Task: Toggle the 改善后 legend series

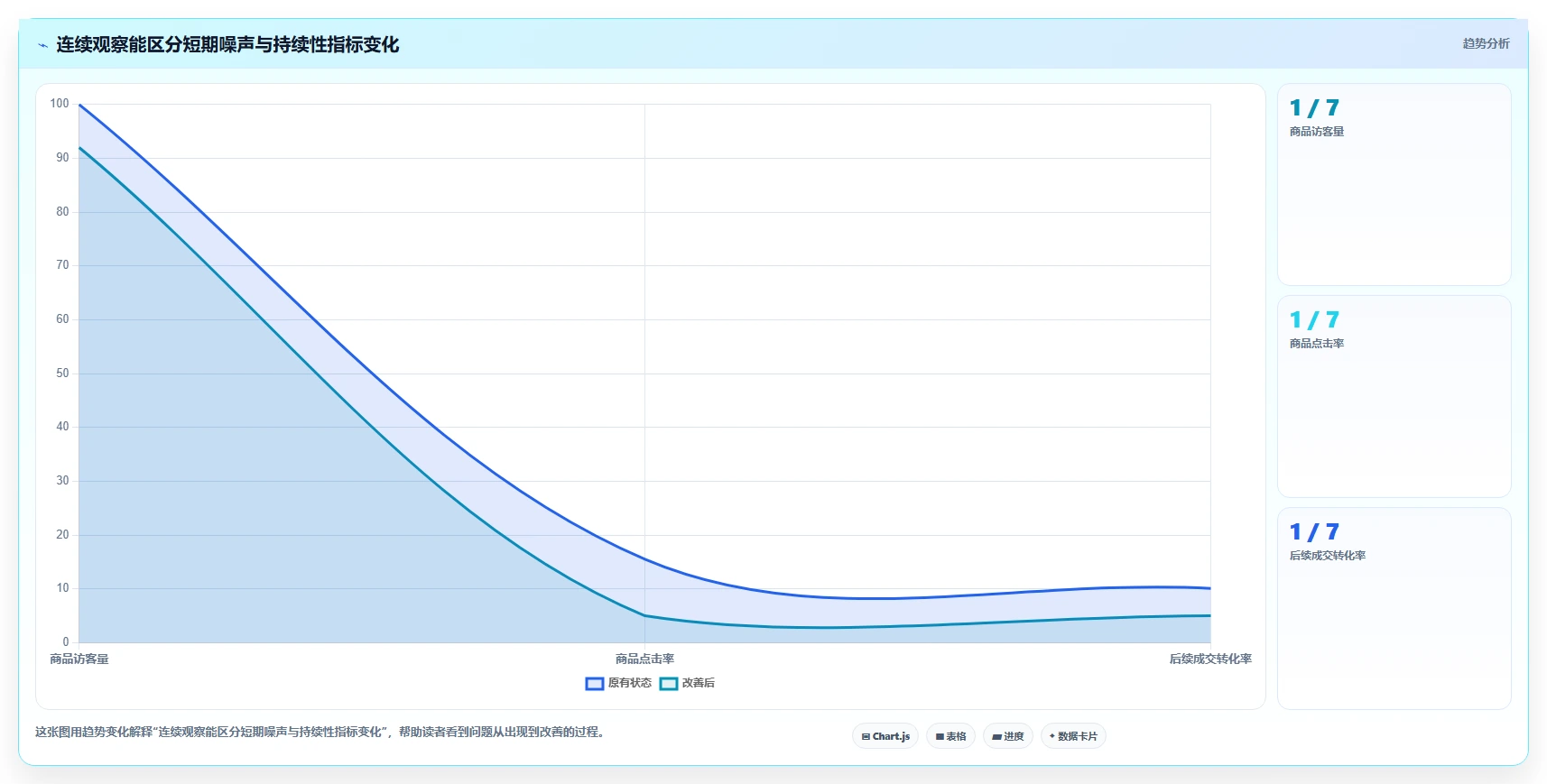Action: (687, 683)
